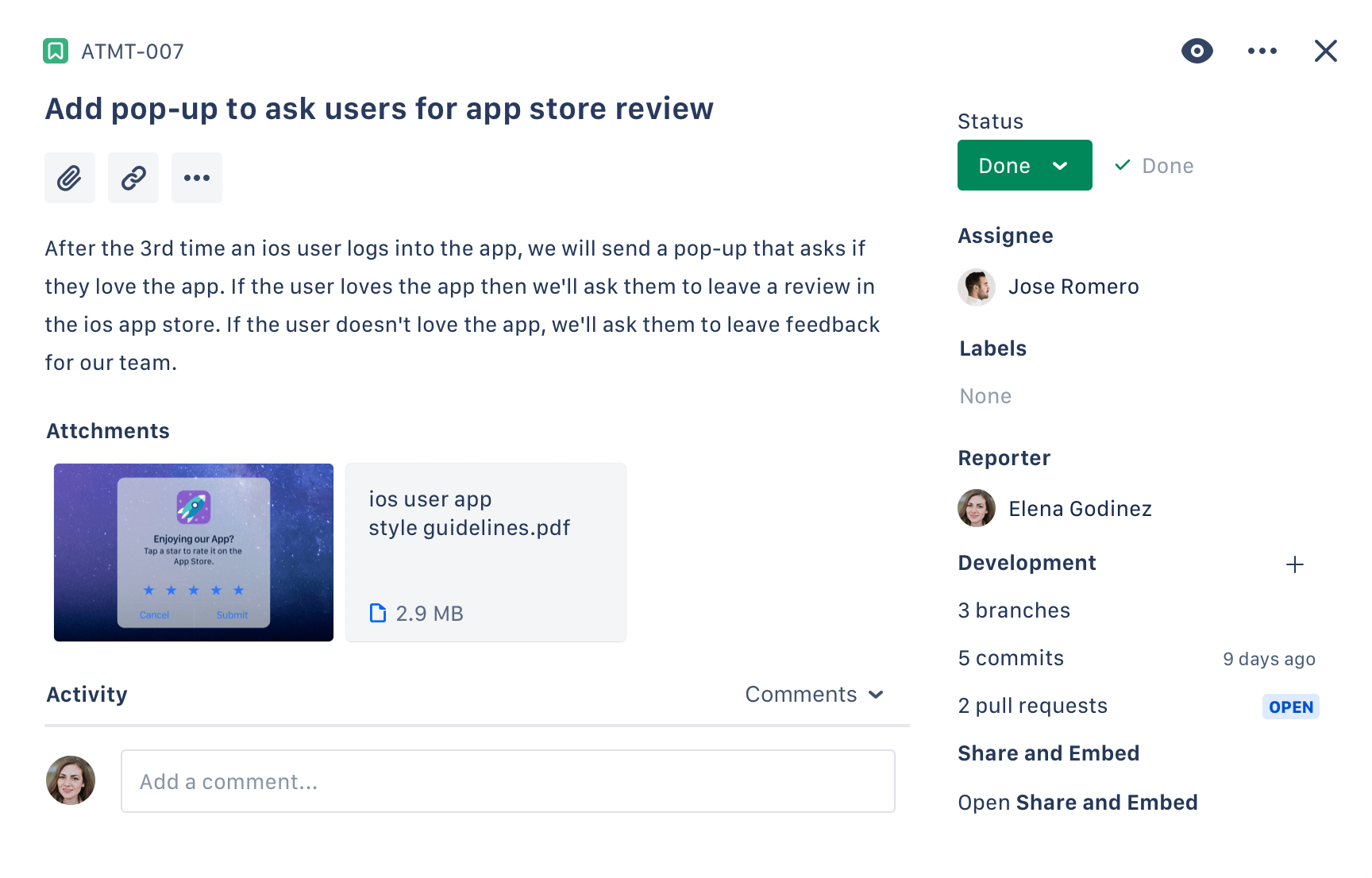Add a web link with the link icon
Viewport: 1372px width, 878px height.
tap(133, 178)
